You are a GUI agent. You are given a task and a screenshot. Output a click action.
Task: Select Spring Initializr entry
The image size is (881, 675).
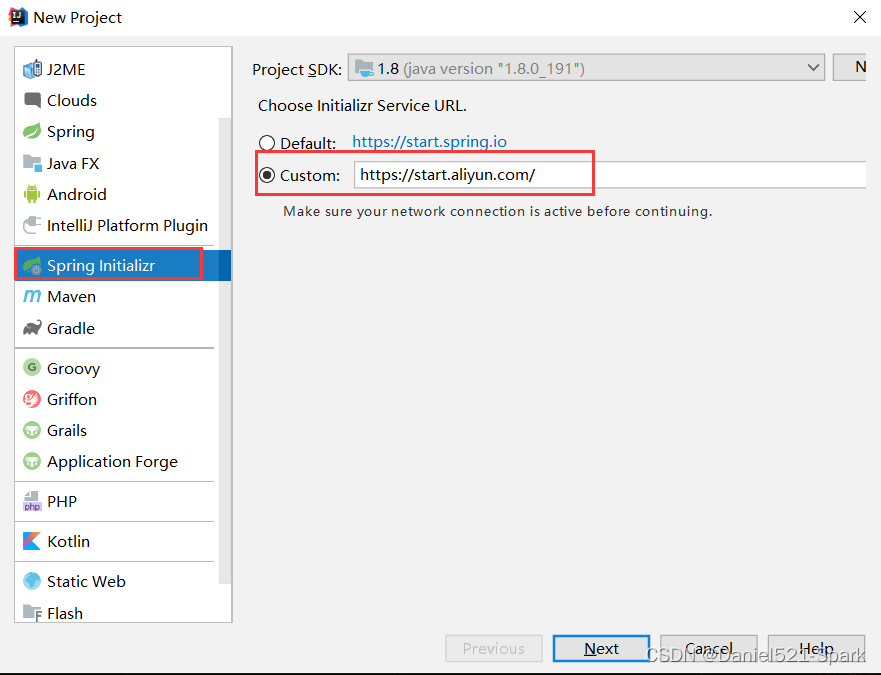123,265
